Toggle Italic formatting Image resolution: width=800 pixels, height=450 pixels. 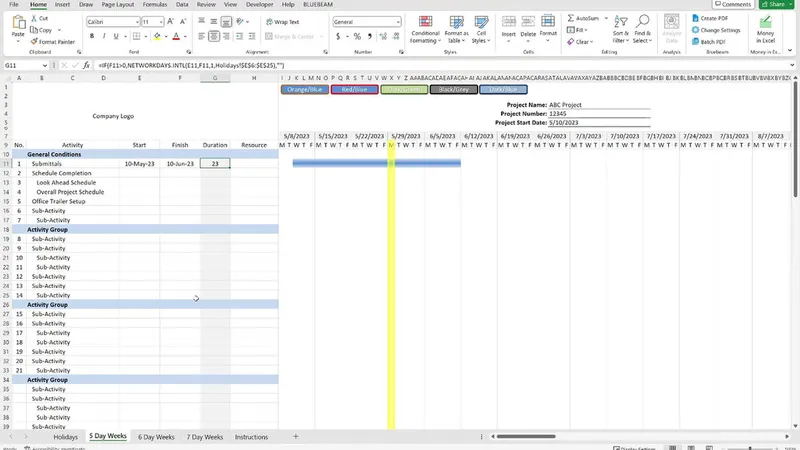point(104,36)
